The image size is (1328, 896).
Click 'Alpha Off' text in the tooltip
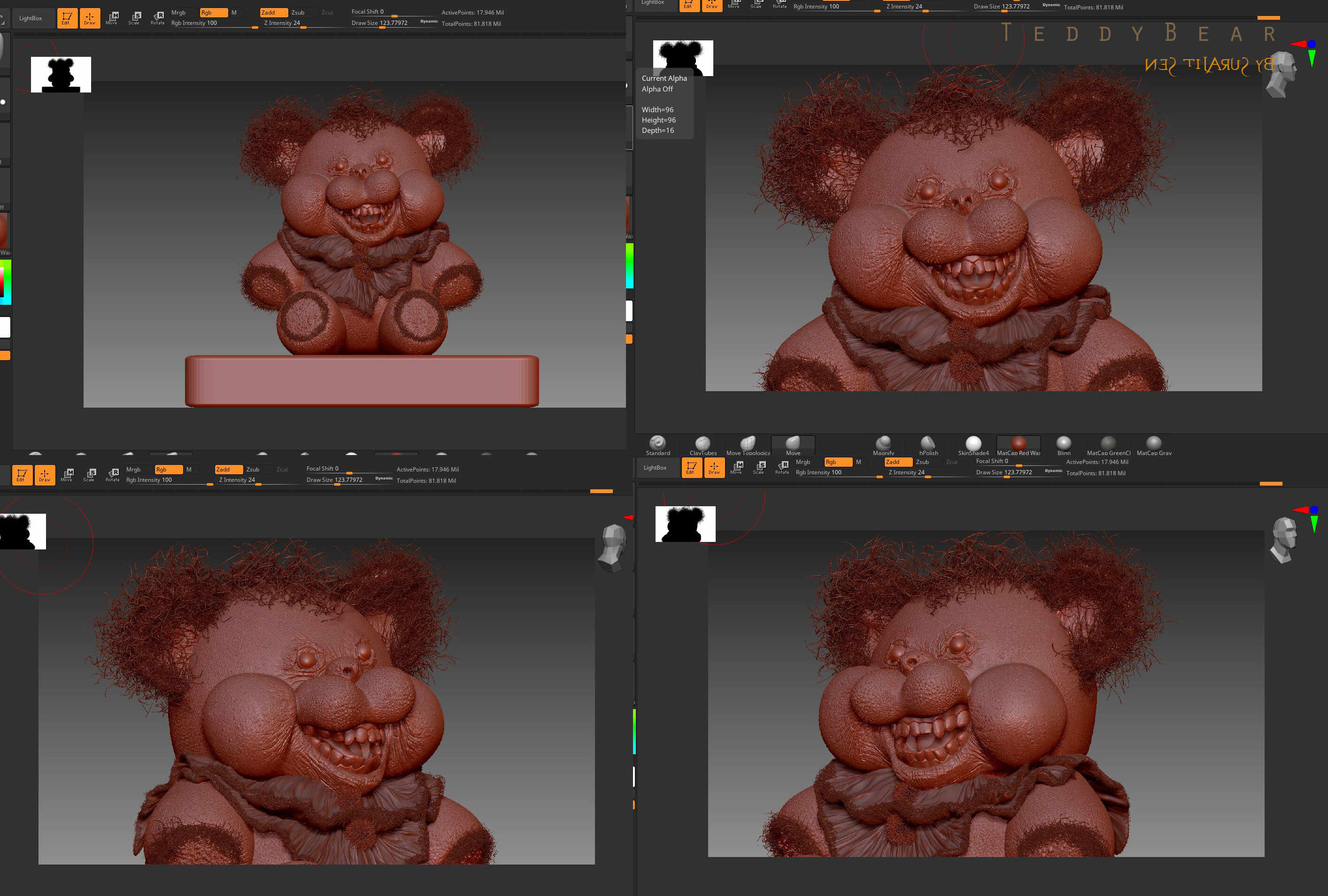tap(657, 89)
